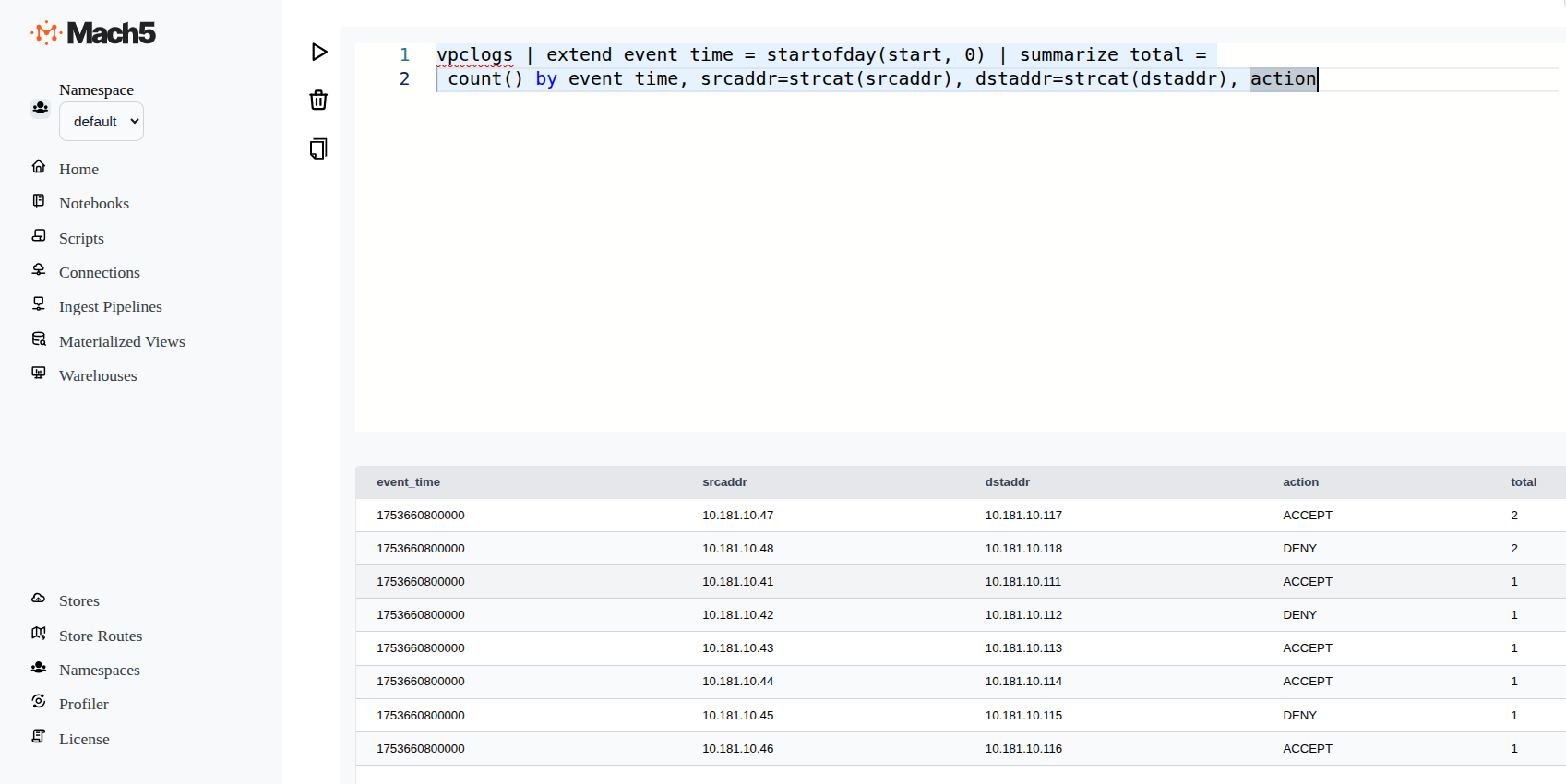The width and height of the screenshot is (1566, 784).
Task: Click the Namespace people icon
Action: (40, 108)
